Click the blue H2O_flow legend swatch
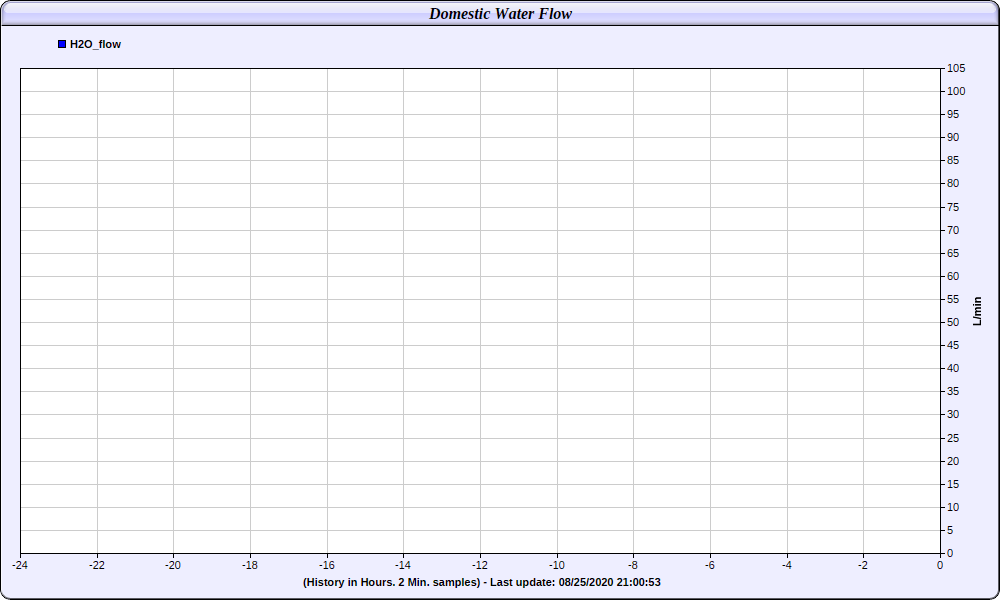The height and width of the screenshot is (600, 1000). click(62, 44)
